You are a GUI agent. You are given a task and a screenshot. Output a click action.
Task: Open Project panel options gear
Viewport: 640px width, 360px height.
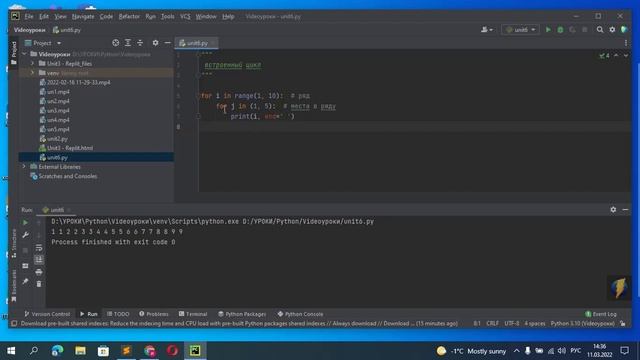tap(155, 42)
